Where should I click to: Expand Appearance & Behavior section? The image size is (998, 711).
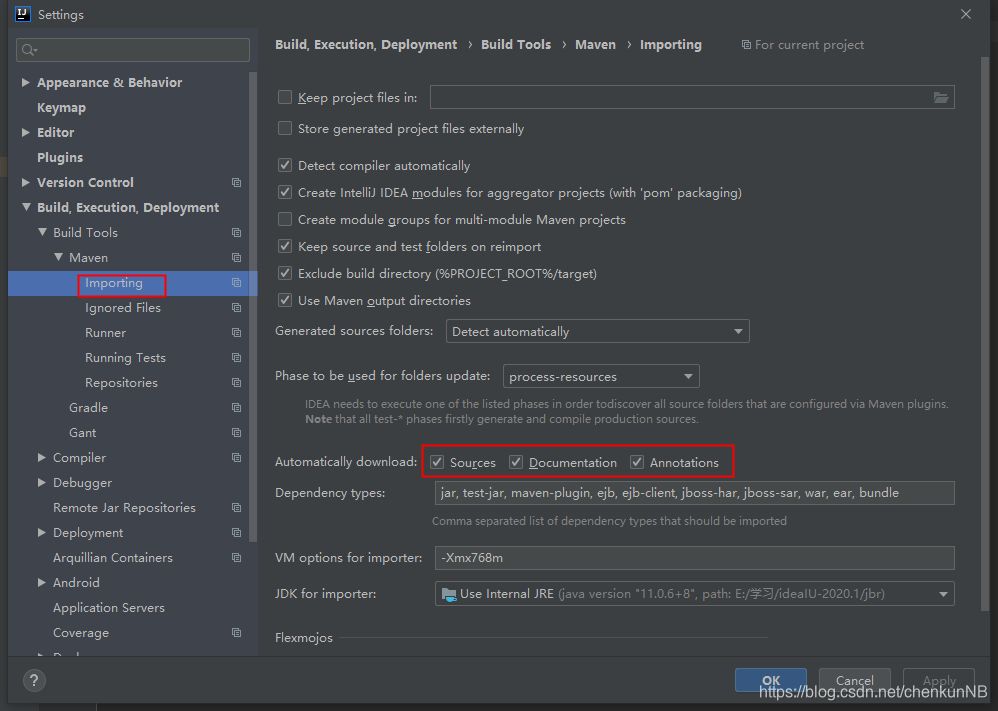coord(25,82)
